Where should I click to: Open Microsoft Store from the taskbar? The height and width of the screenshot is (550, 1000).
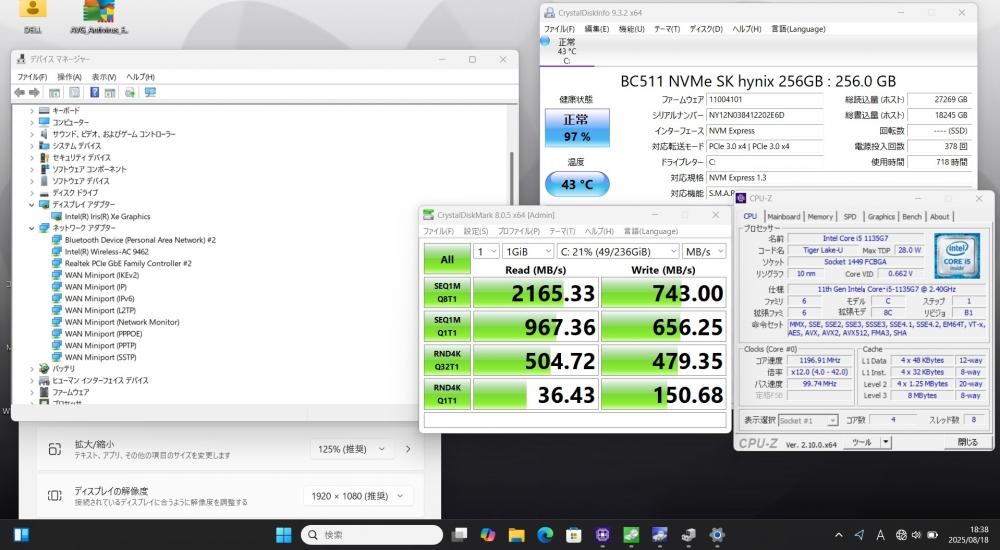coord(574,535)
